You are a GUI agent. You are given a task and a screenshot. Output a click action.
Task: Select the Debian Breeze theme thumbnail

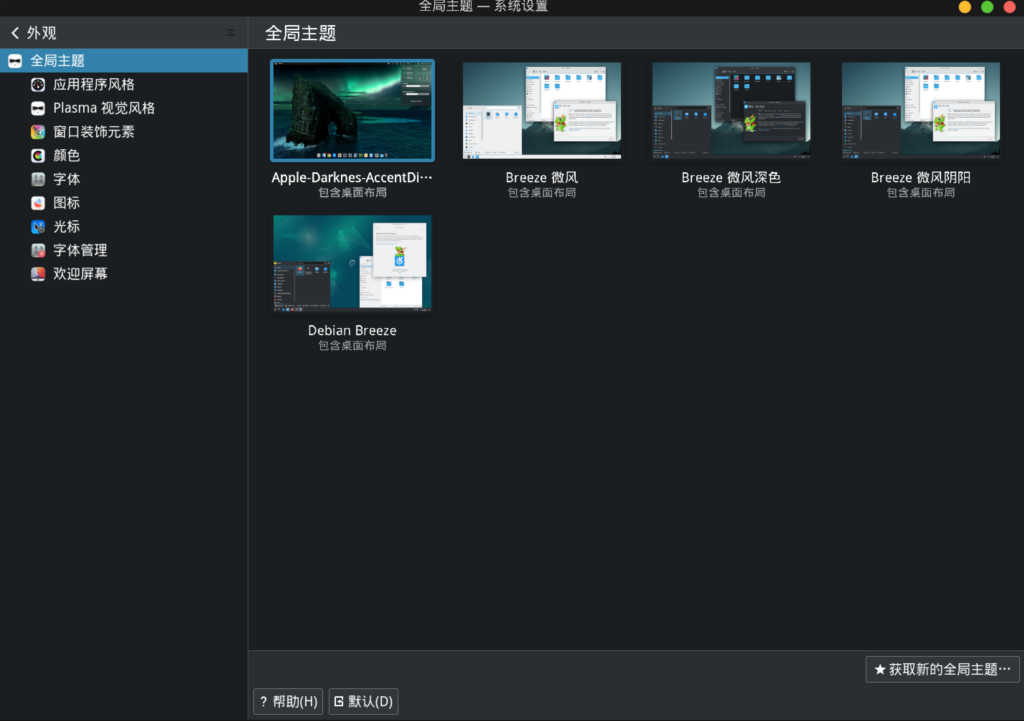tap(352, 263)
